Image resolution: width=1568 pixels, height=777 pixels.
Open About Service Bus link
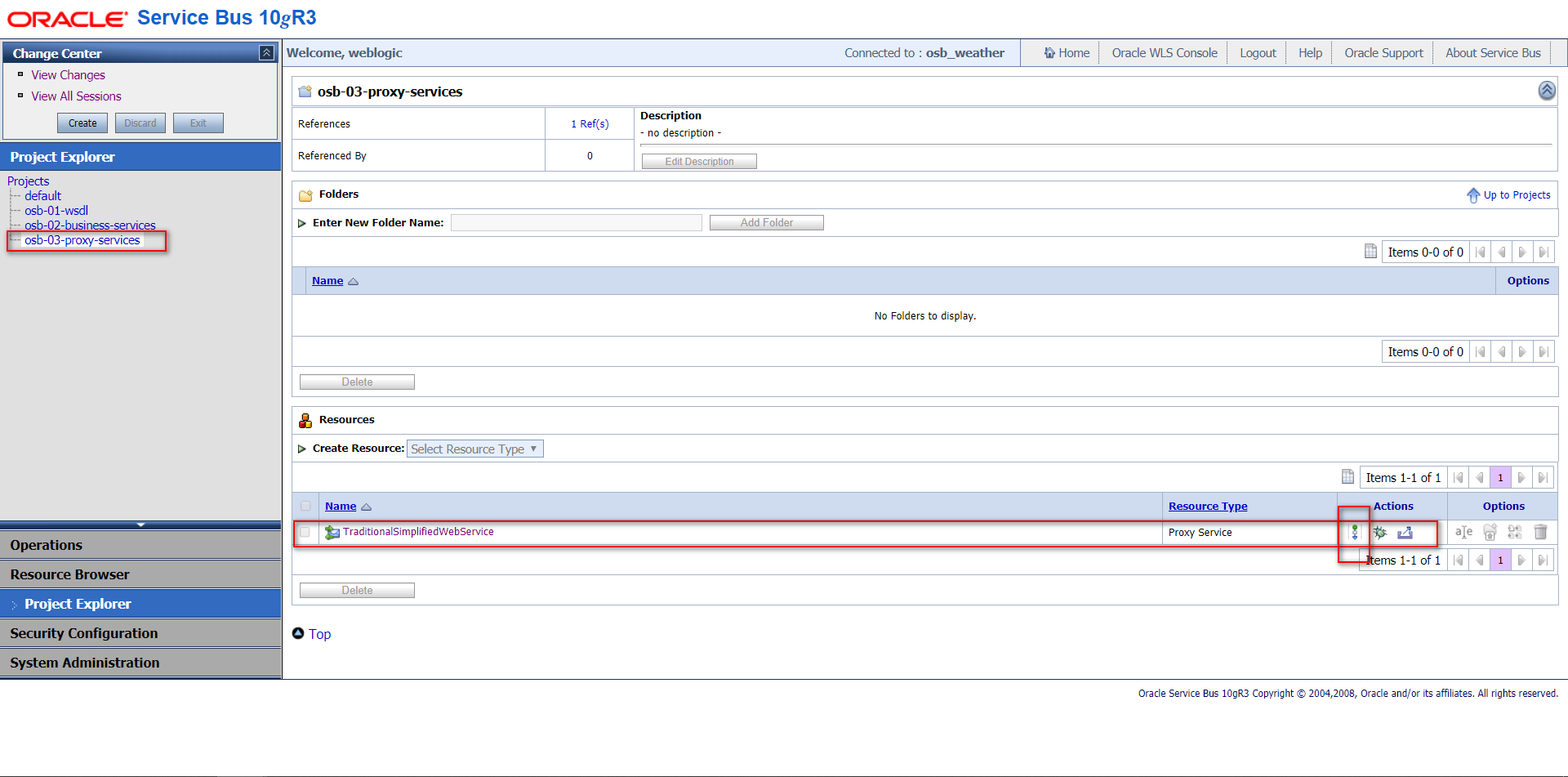(1493, 53)
